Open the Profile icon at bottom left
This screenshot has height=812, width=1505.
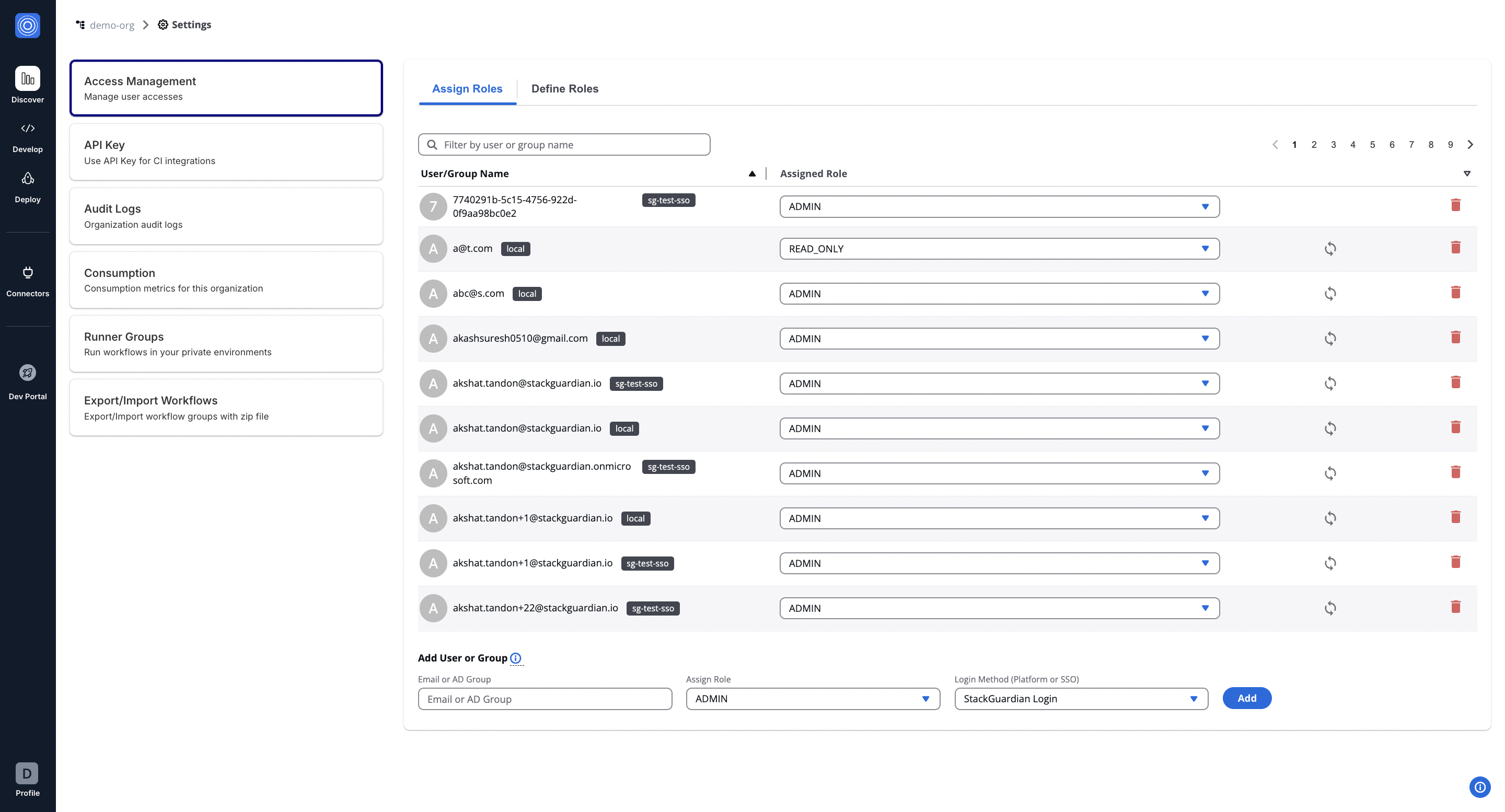click(27, 773)
